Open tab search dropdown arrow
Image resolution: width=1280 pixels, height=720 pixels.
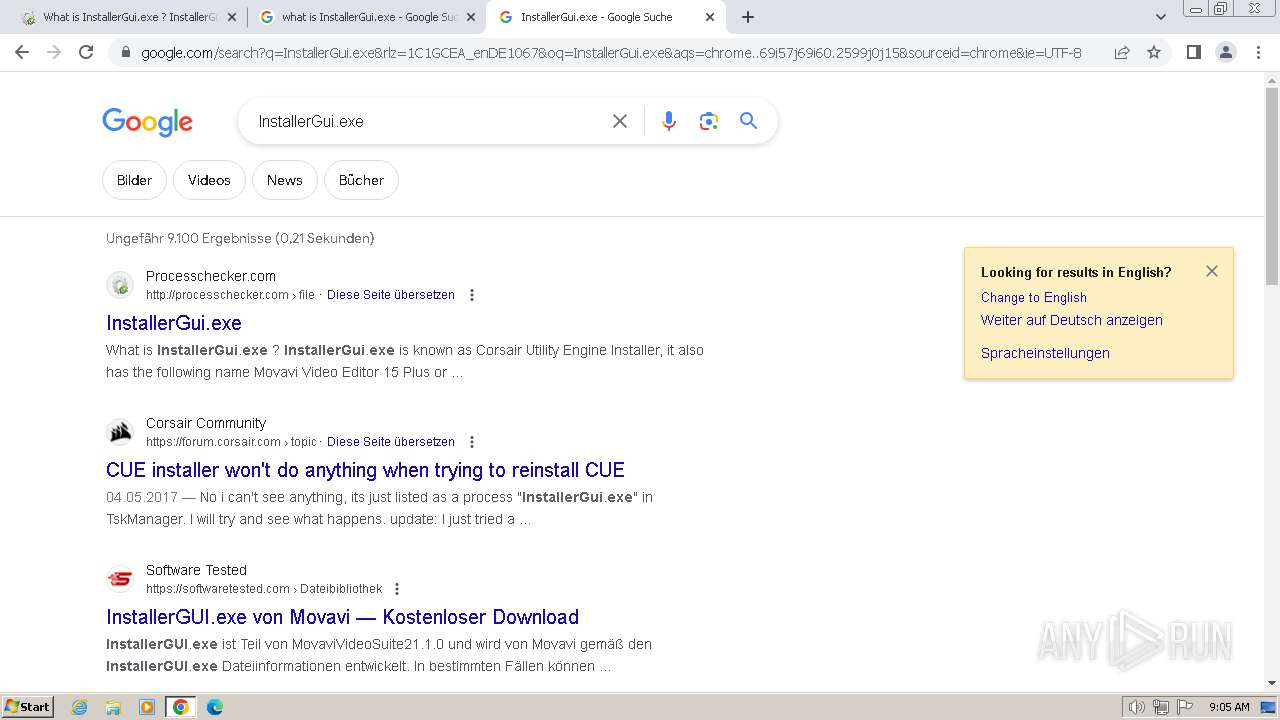click(x=1160, y=17)
